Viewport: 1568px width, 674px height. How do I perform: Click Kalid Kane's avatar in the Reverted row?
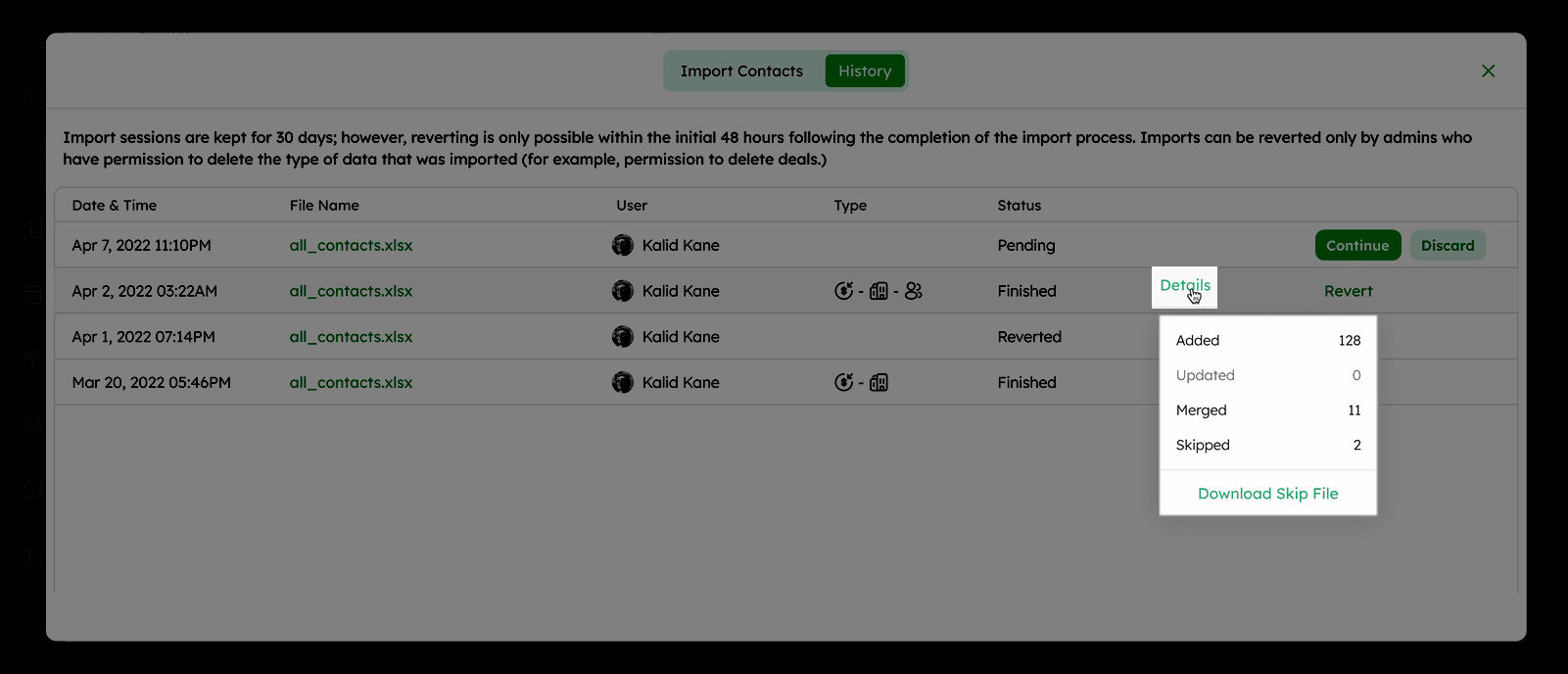623,337
